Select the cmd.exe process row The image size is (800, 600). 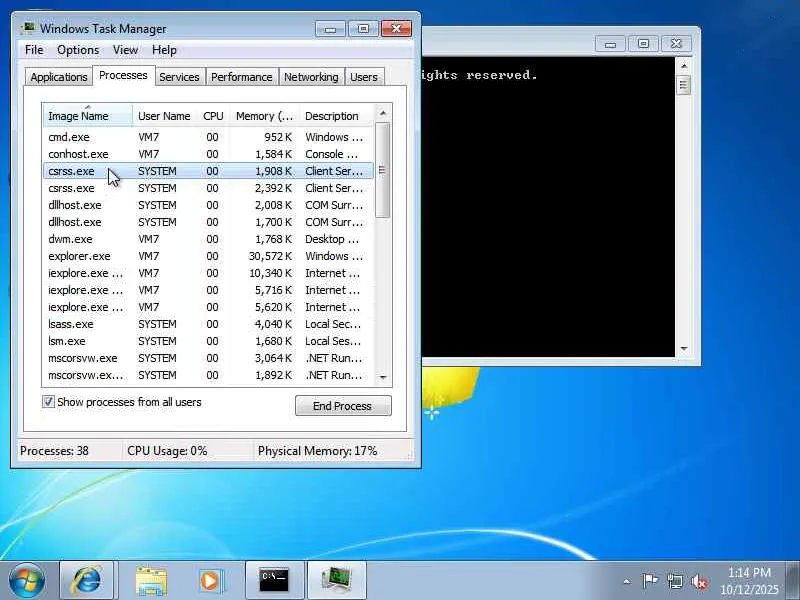pos(208,137)
